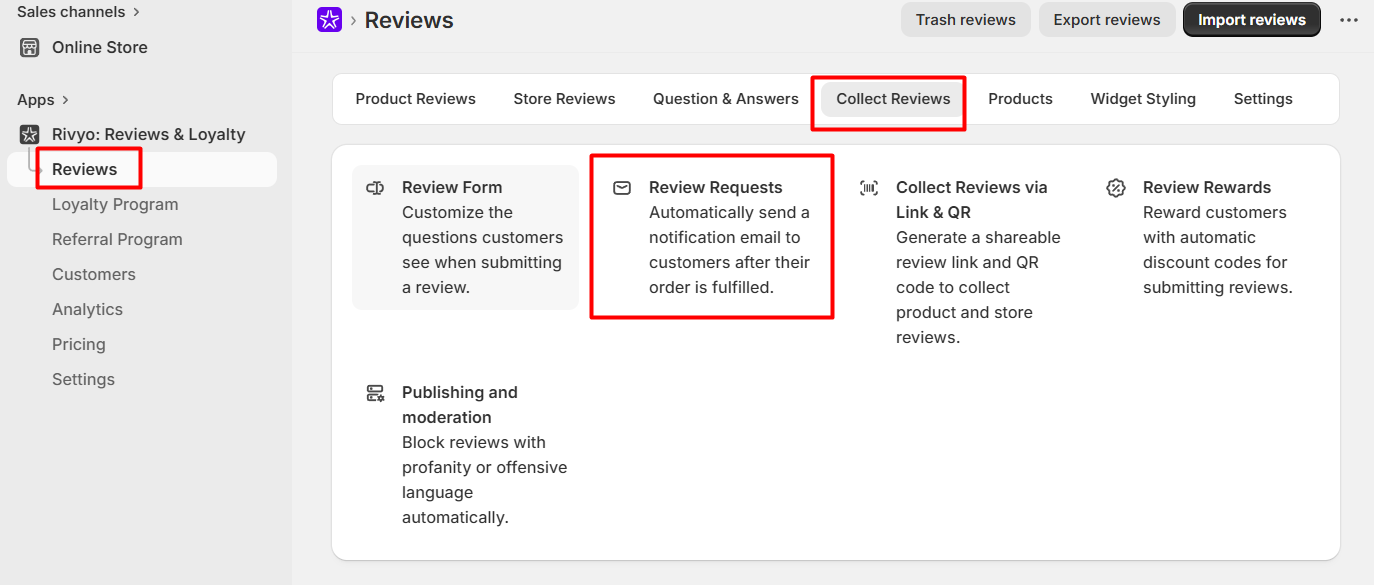Click the Trash reviews button
Image resolution: width=1374 pixels, height=585 pixels.
(x=966, y=20)
